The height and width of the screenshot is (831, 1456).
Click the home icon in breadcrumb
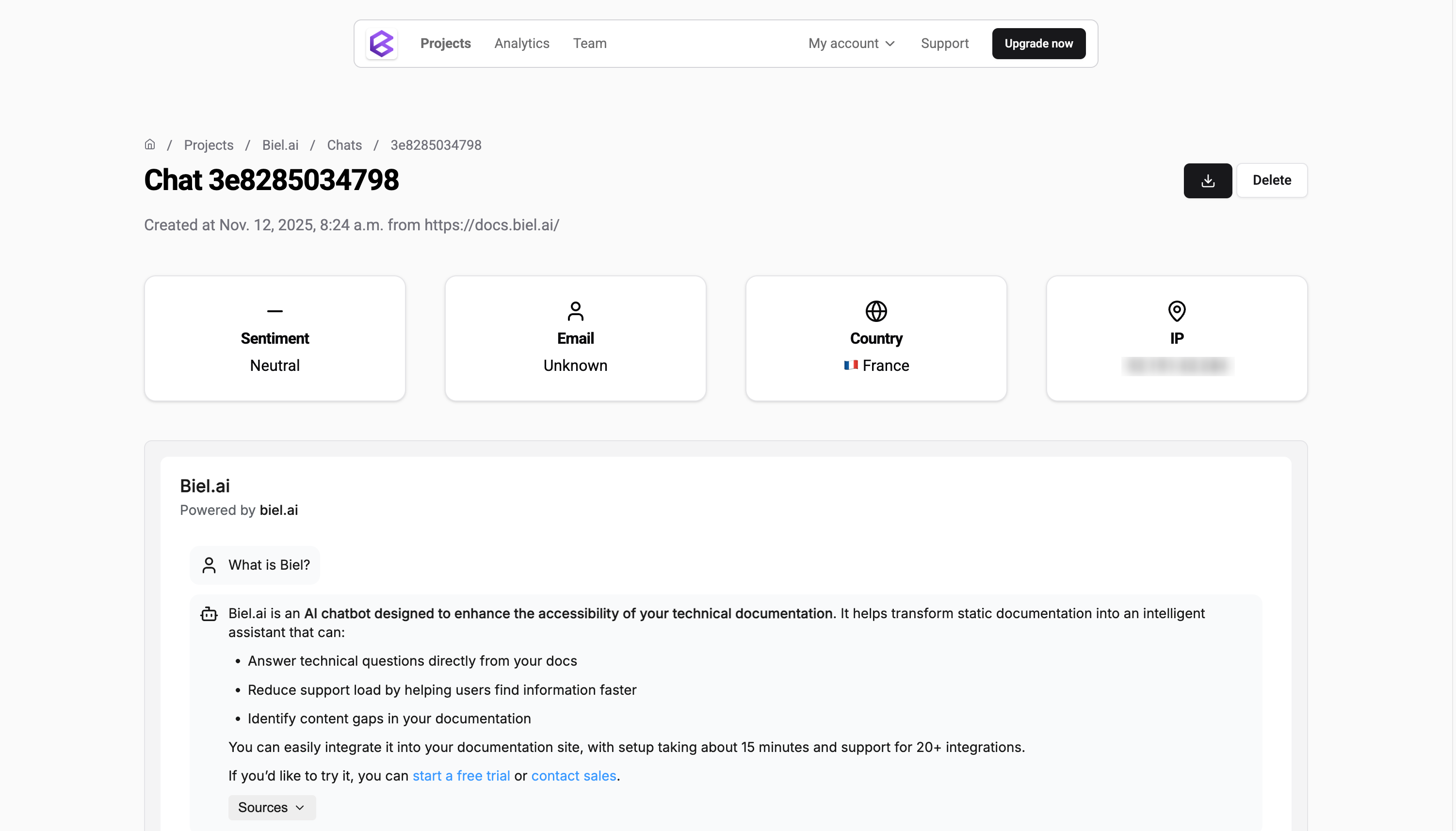point(149,144)
